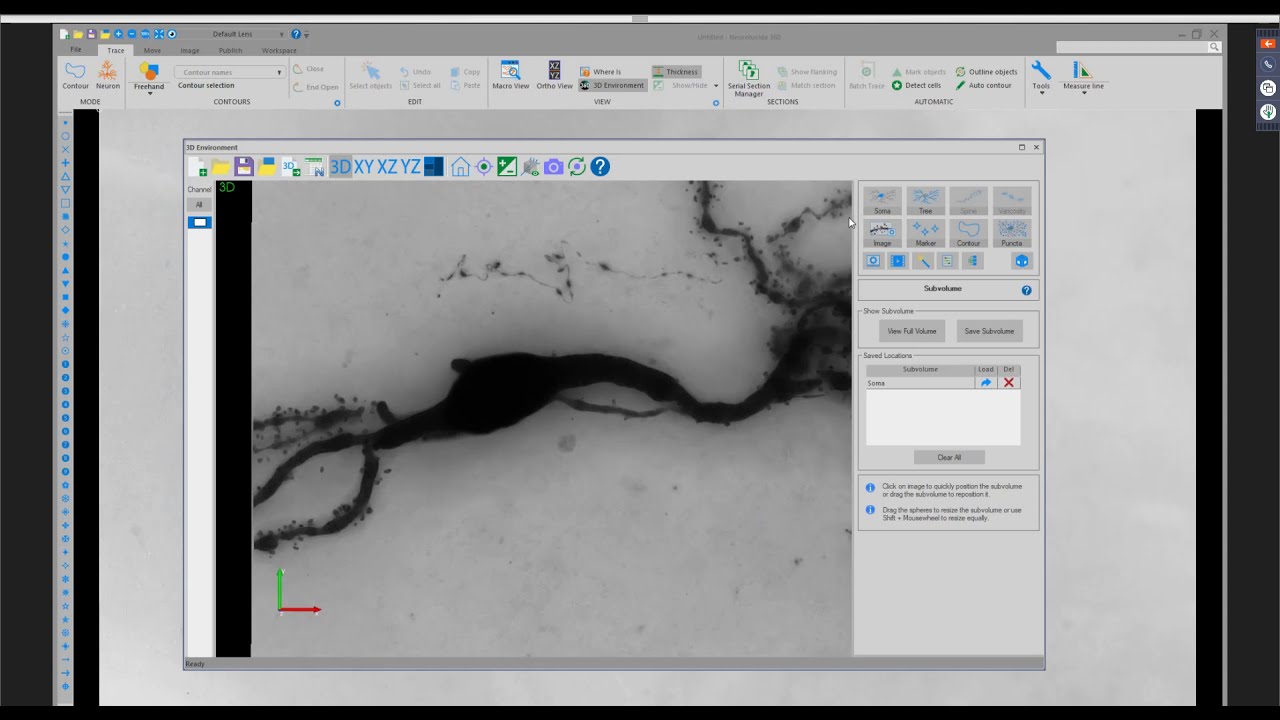Click the main window help icon
This screenshot has height=720, width=1280.
pos(296,34)
